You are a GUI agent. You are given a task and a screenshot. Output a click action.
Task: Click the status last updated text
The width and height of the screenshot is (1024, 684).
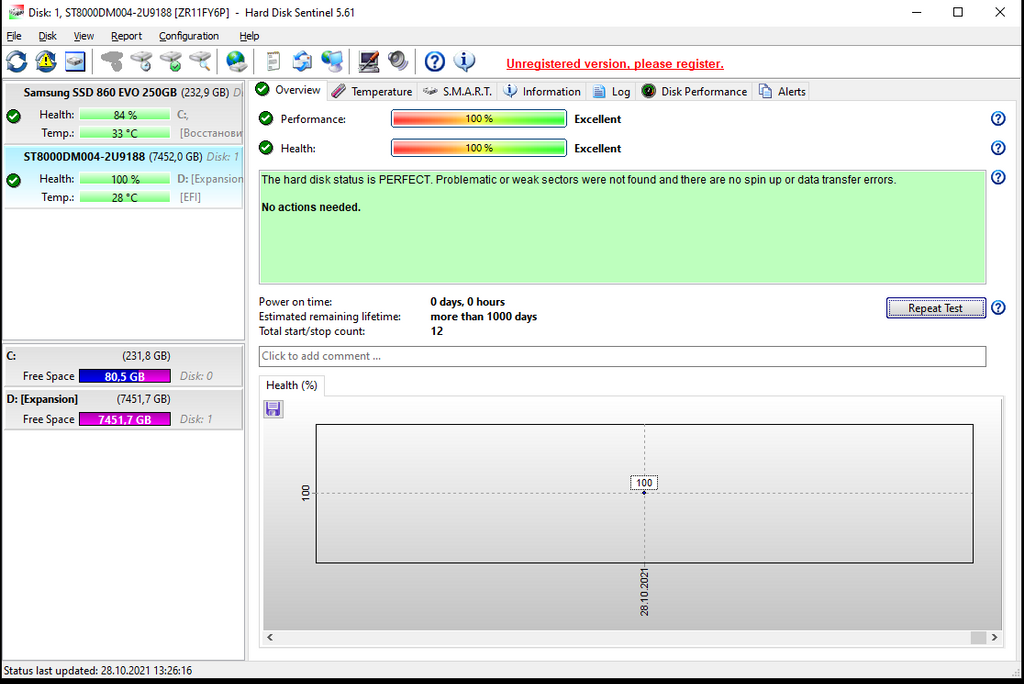[x=98, y=670]
